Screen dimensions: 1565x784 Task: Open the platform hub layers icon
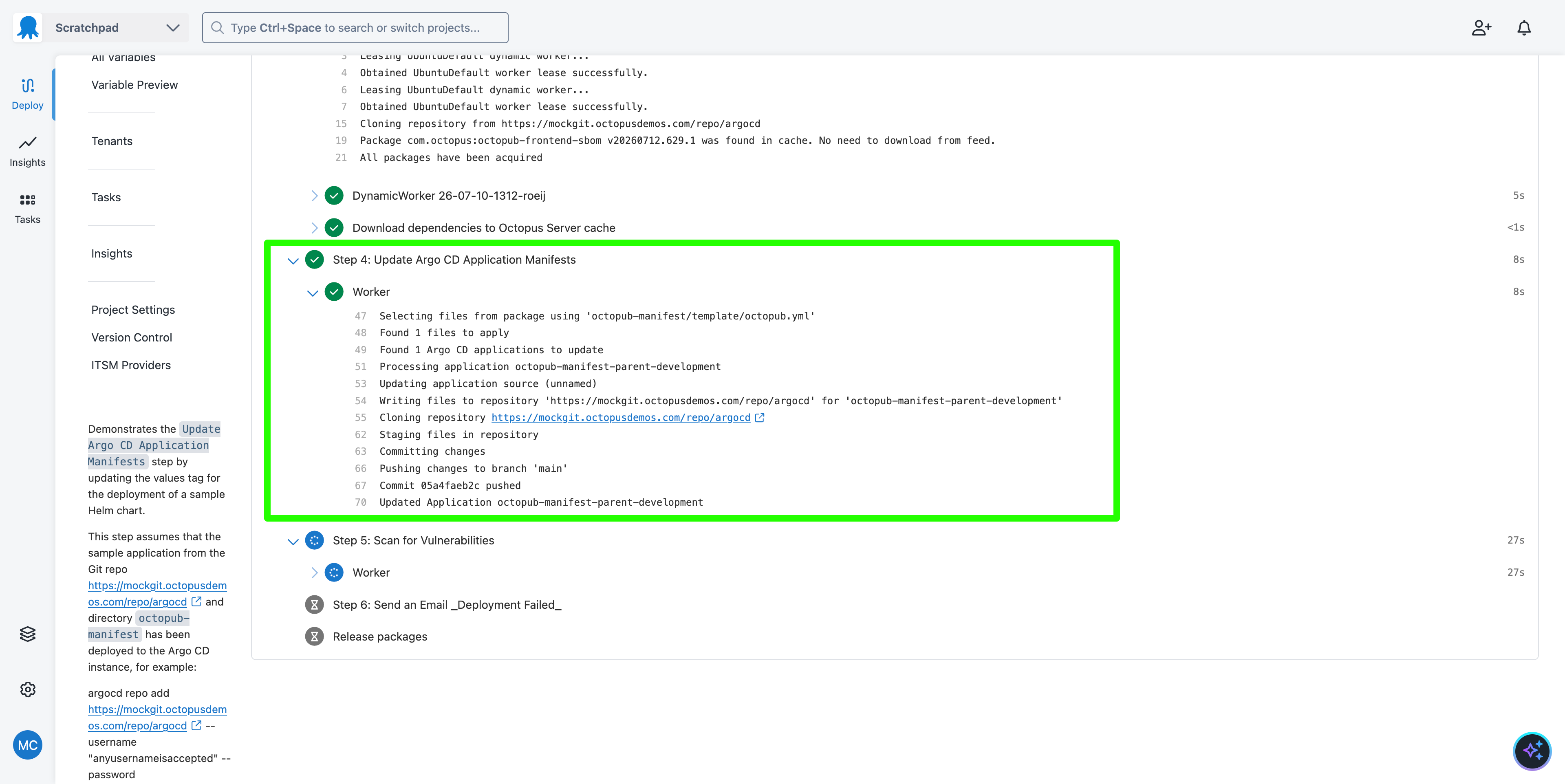27,634
